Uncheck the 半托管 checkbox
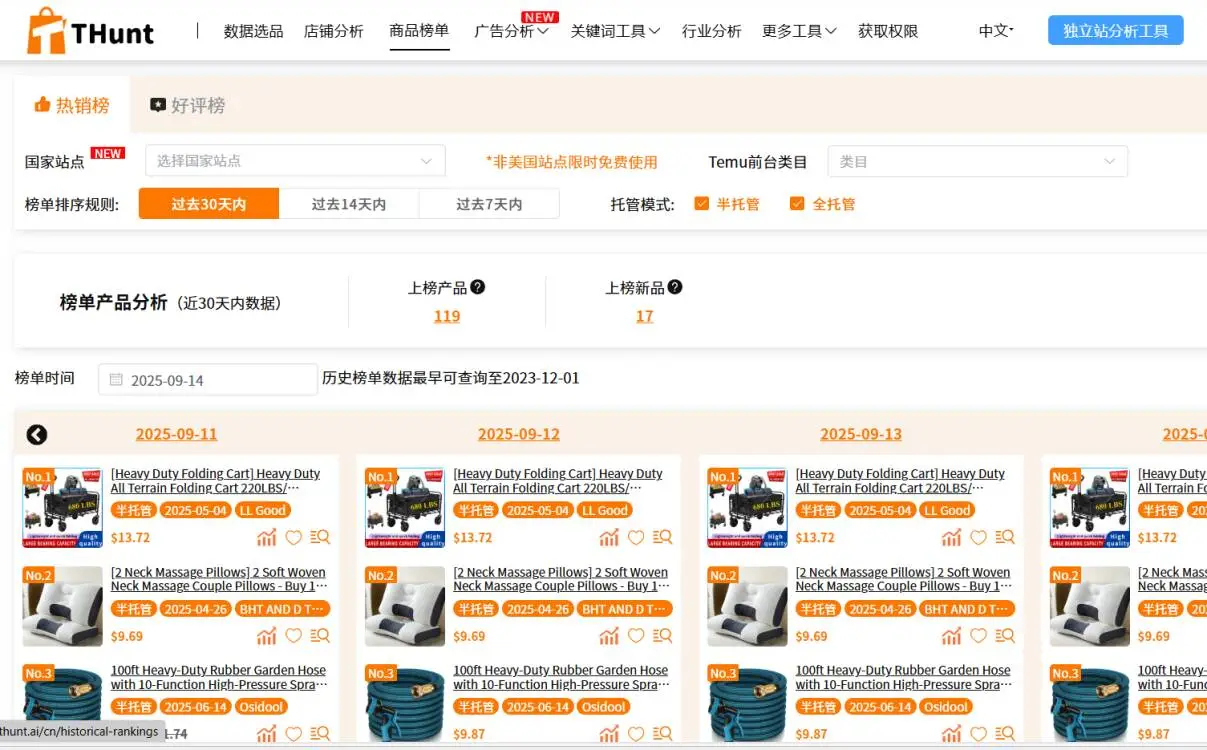This screenshot has width=1207, height=750. (702, 204)
